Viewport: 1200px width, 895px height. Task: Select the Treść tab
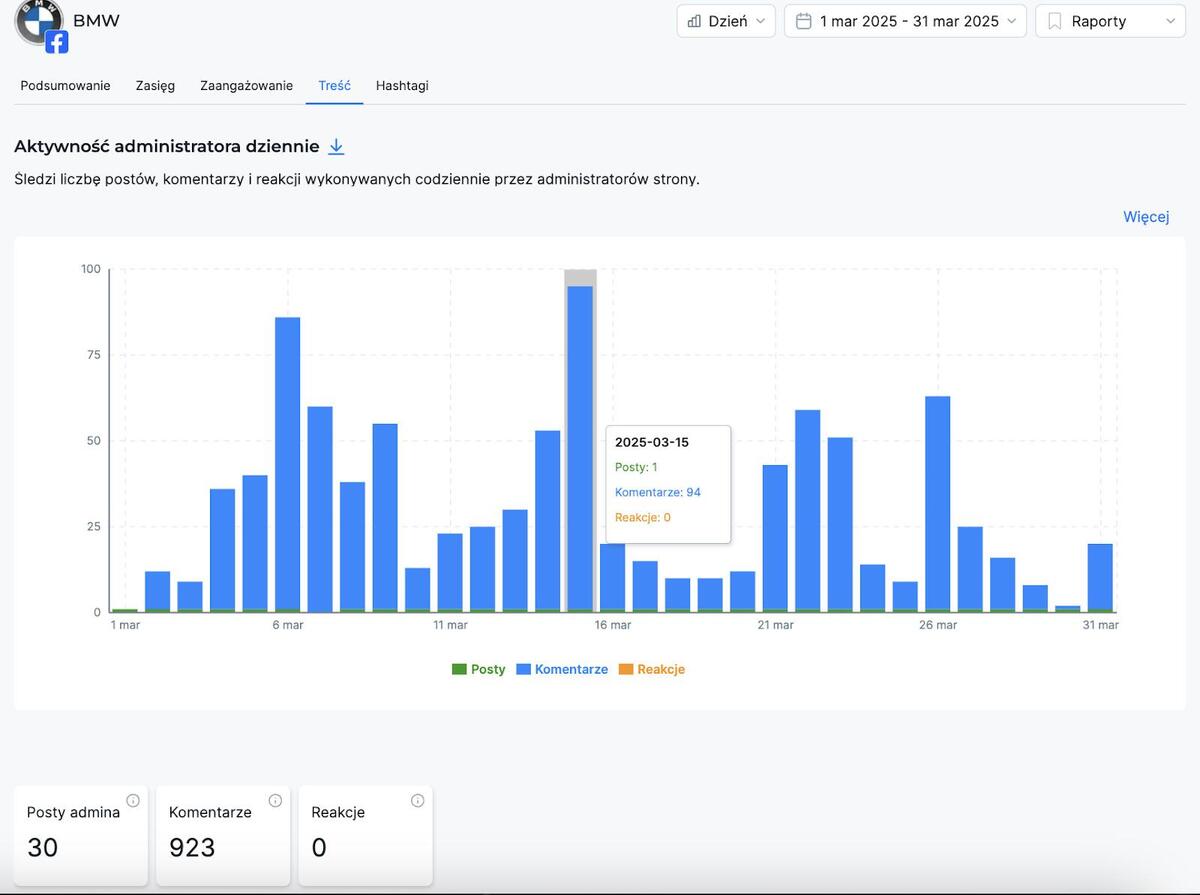point(334,86)
